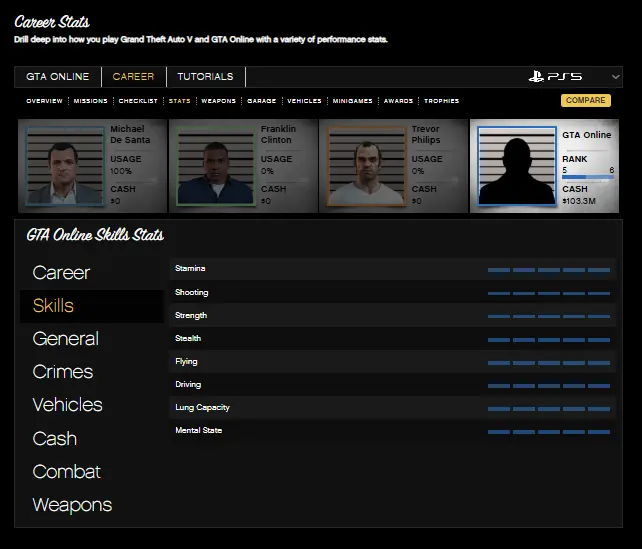642x549 pixels.
Task: Show the Minigames page
Action: coord(353,101)
